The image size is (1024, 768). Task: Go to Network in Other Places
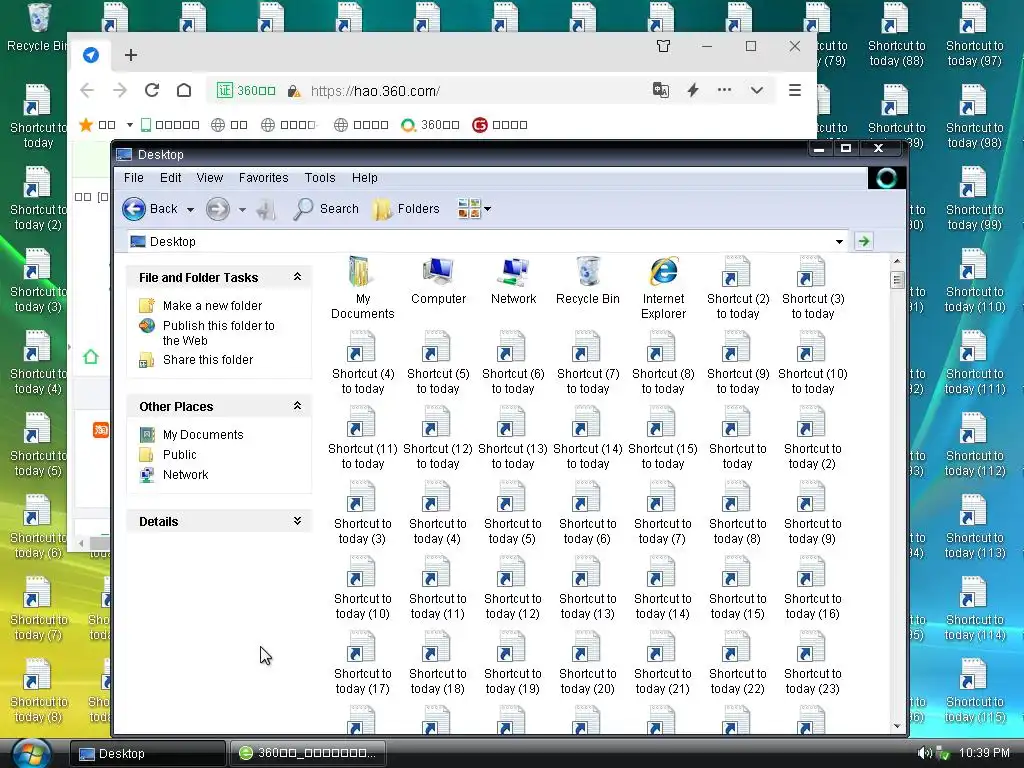(x=185, y=475)
